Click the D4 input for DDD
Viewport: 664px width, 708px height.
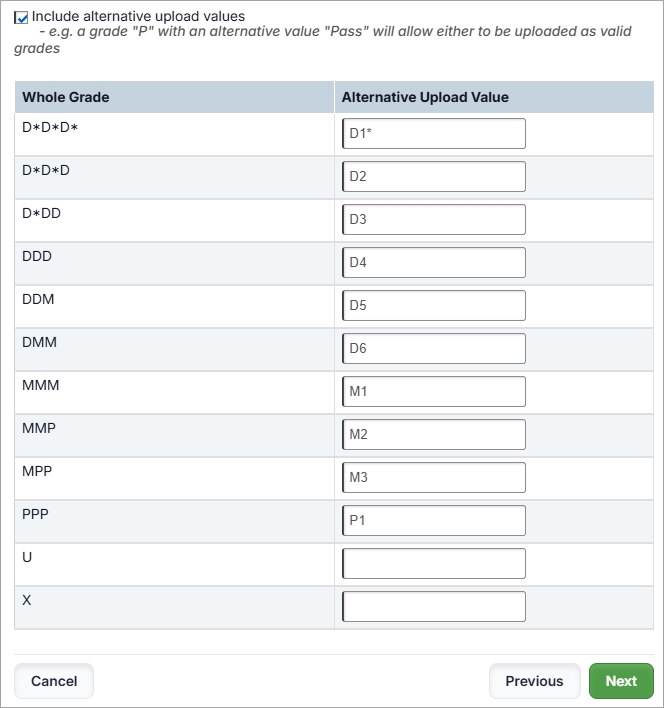click(x=433, y=263)
